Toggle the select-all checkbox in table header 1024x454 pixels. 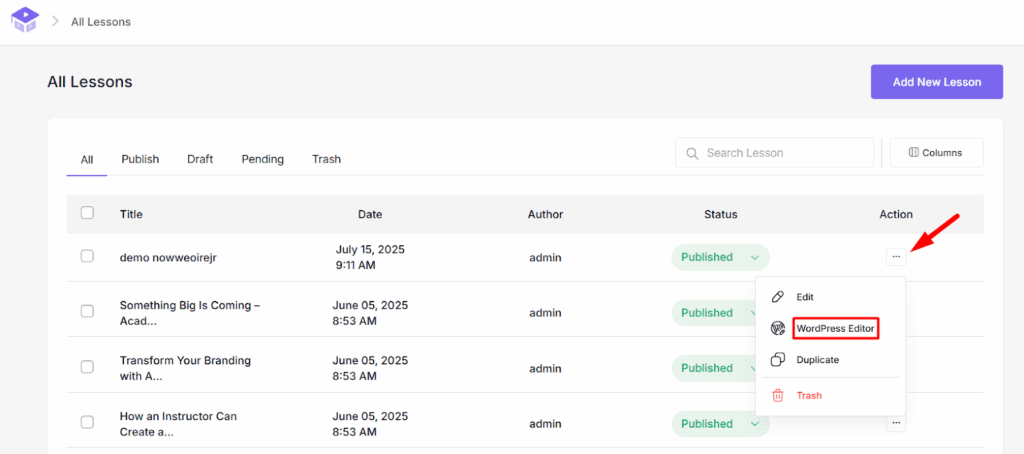pos(87,213)
